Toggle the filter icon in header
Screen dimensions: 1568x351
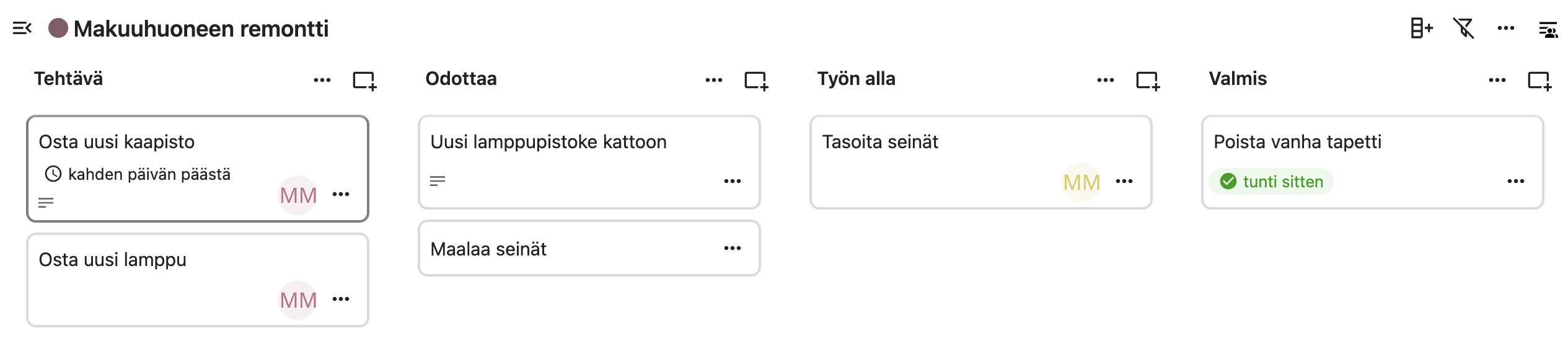click(1463, 29)
